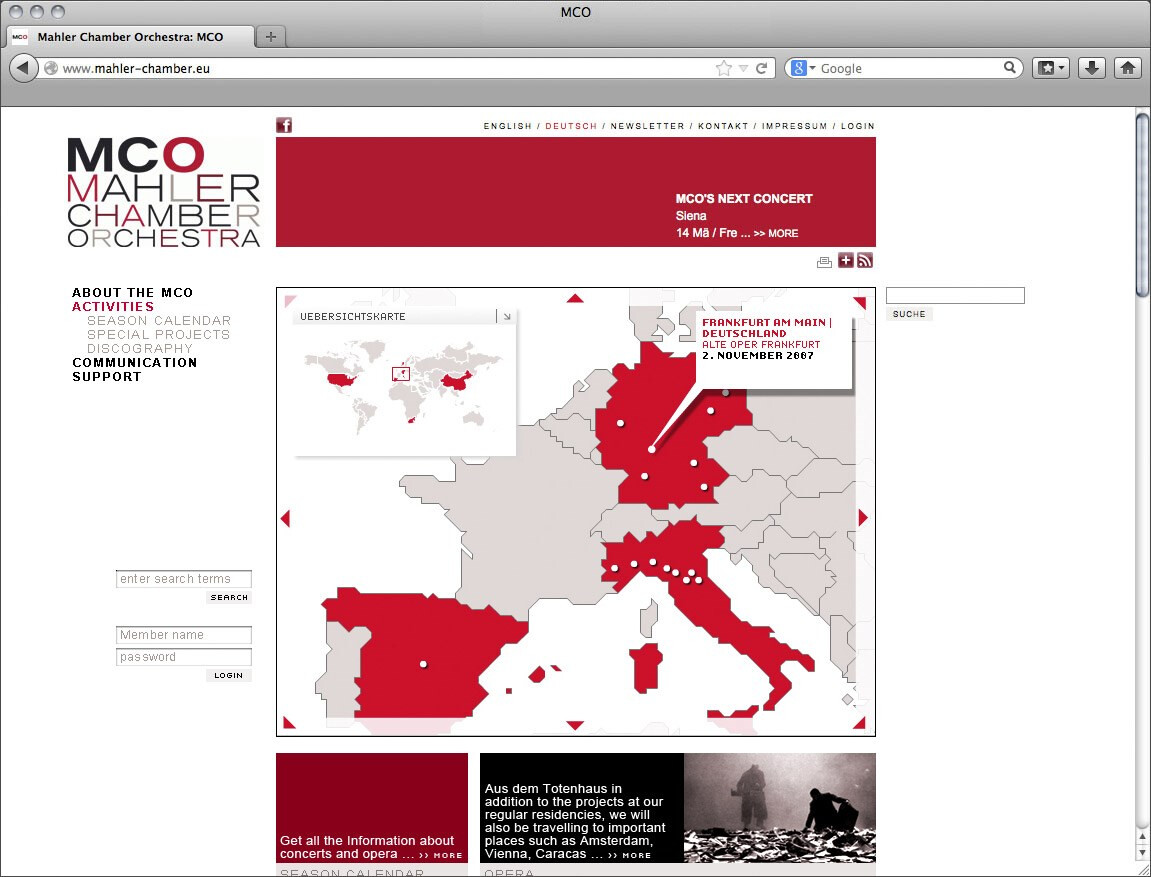Click the Member name input field
This screenshot has width=1151, height=877.
point(184,635)
